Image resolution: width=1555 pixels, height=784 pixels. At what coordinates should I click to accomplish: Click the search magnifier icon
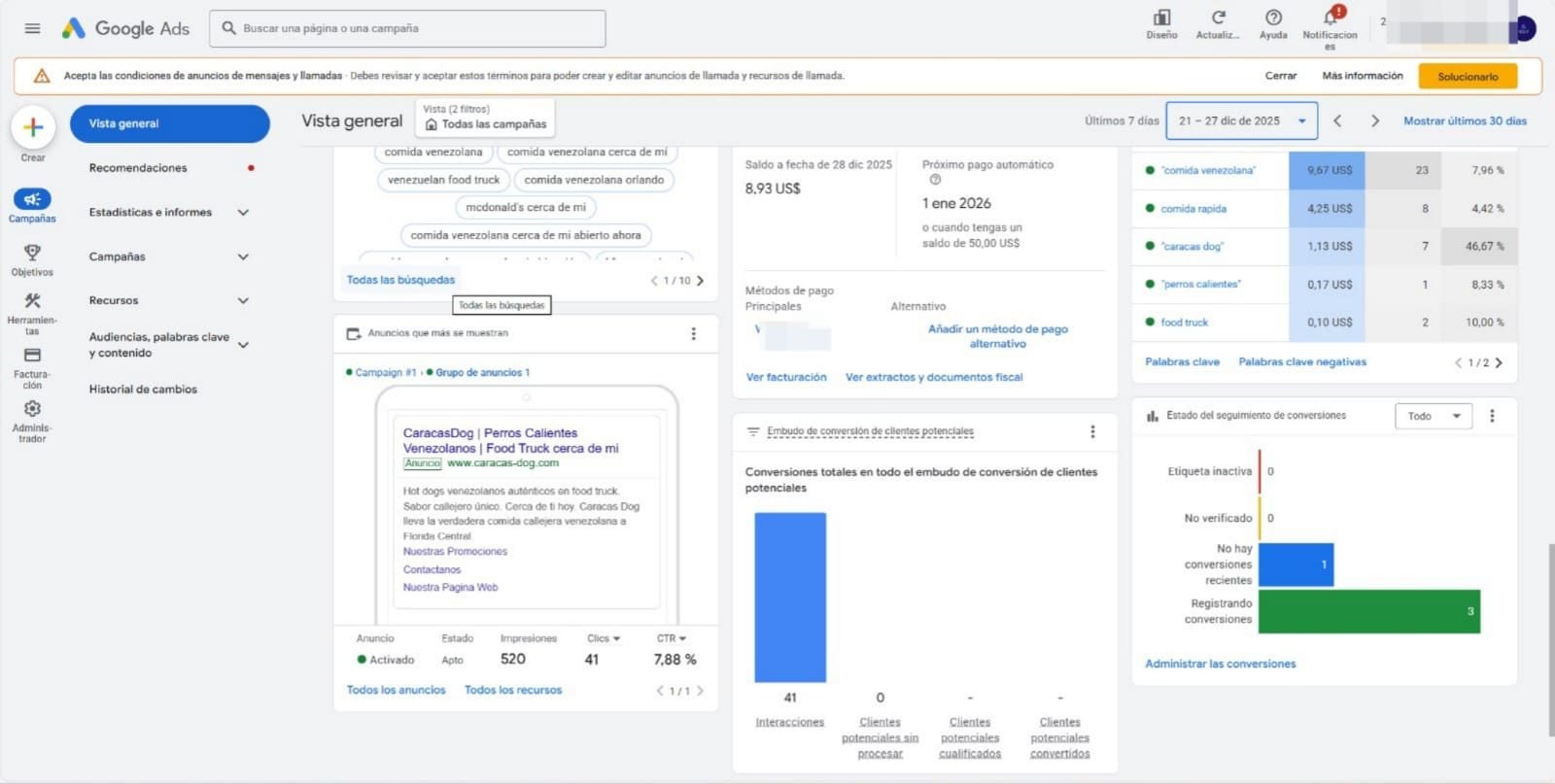point(228,28)
